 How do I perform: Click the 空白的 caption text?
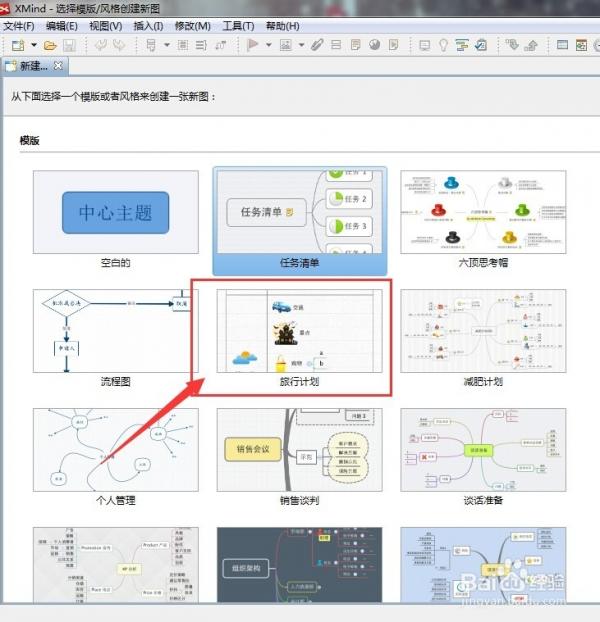click(x=115, y=263)
